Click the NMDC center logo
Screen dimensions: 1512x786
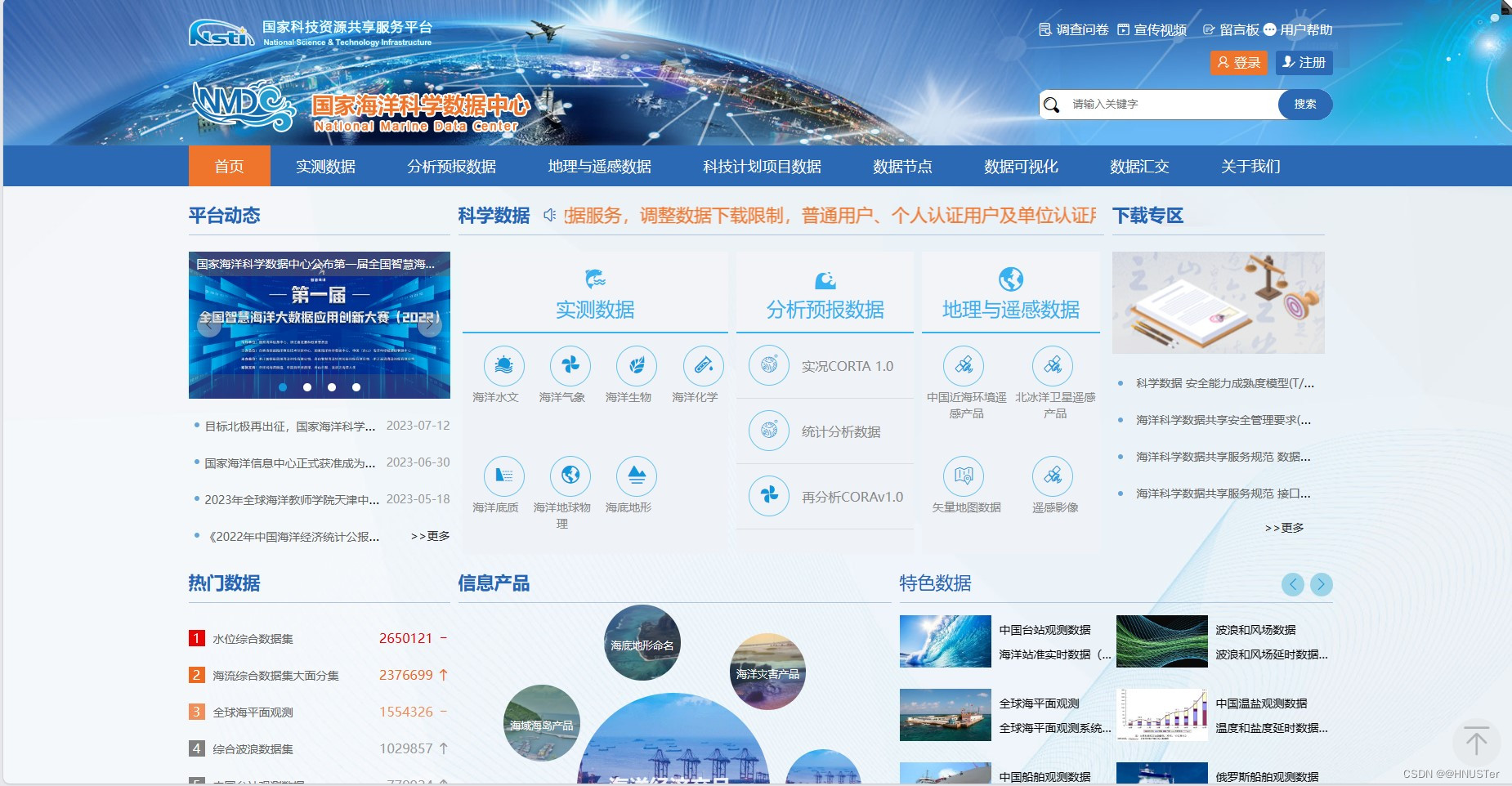point(243,105)
